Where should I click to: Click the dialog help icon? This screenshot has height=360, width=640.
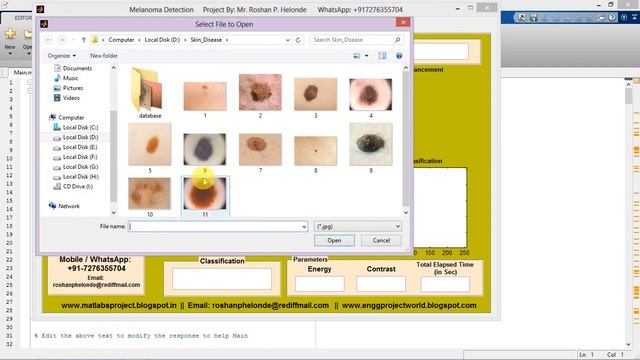click(399, 56)
